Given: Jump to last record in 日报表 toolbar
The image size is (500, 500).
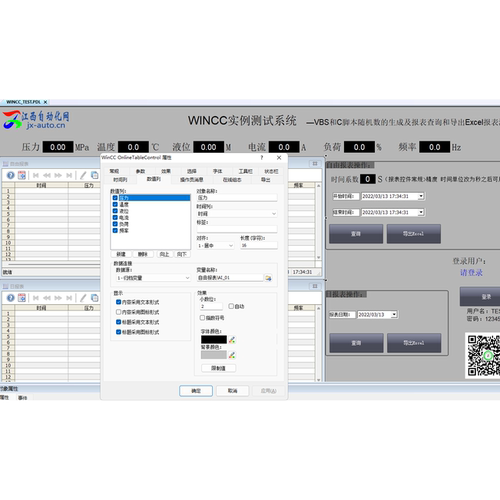Looking at the screenshot, I should pyautogui.click(x=69, y=298).
